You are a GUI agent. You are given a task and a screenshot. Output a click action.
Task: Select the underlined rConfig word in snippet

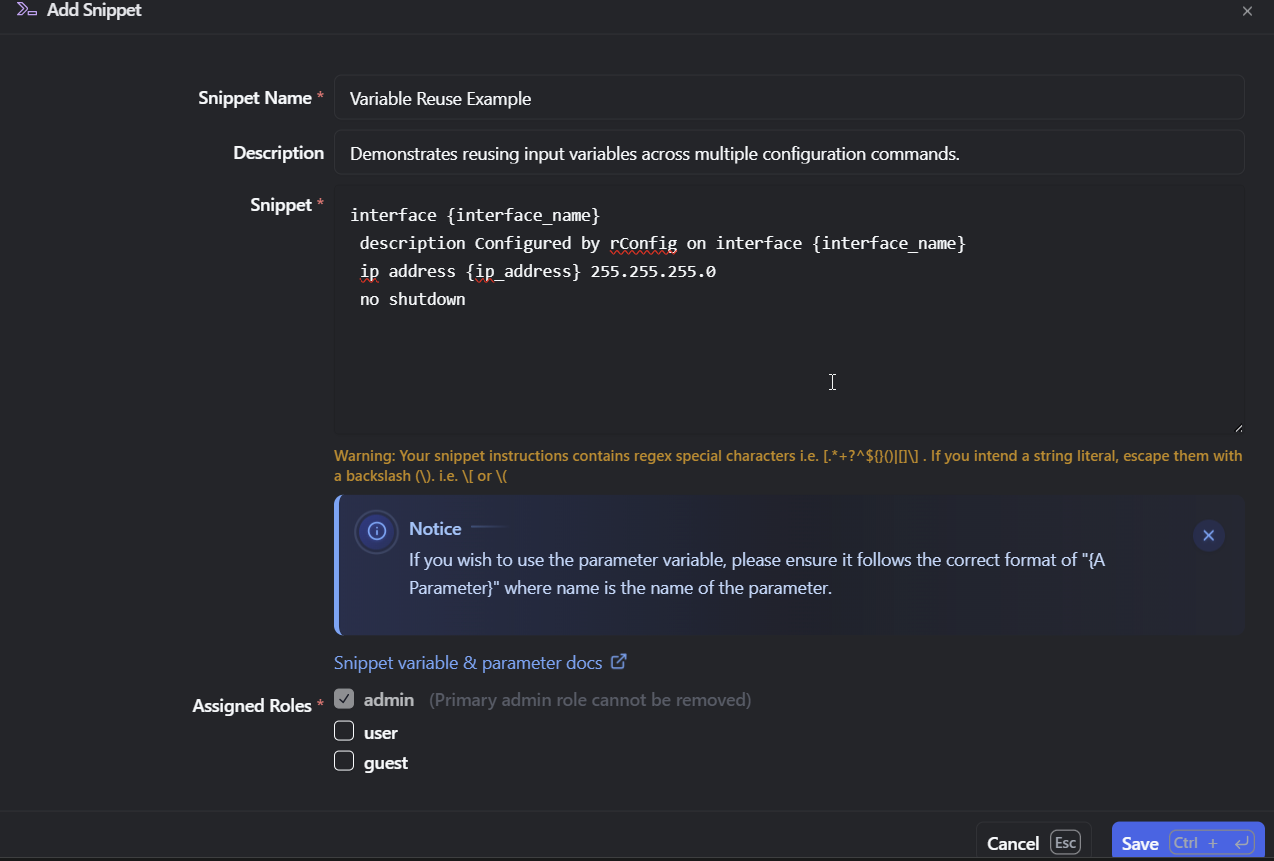point(643,243)
